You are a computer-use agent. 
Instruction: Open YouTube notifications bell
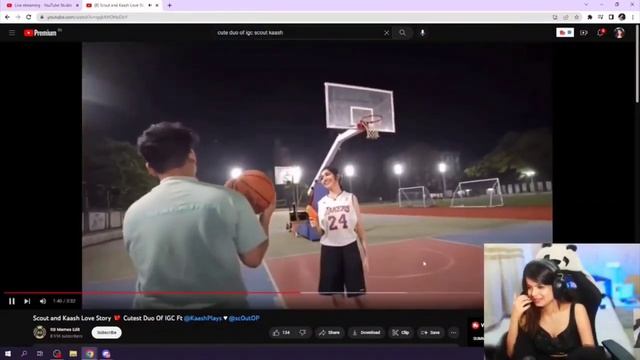pyautogui.click(x=601, y=33)
